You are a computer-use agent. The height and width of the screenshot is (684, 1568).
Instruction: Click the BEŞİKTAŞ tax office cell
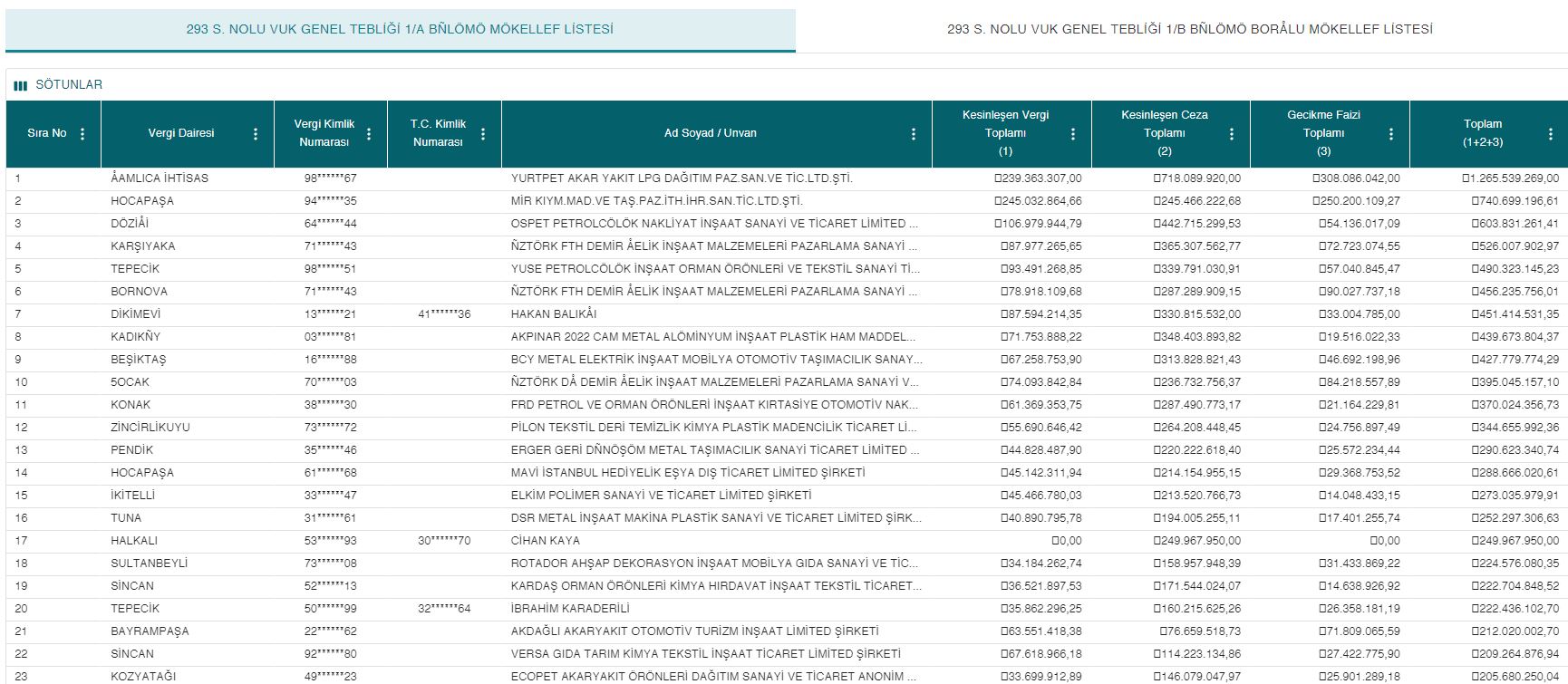pyautogui.click(x=138, y=360)
